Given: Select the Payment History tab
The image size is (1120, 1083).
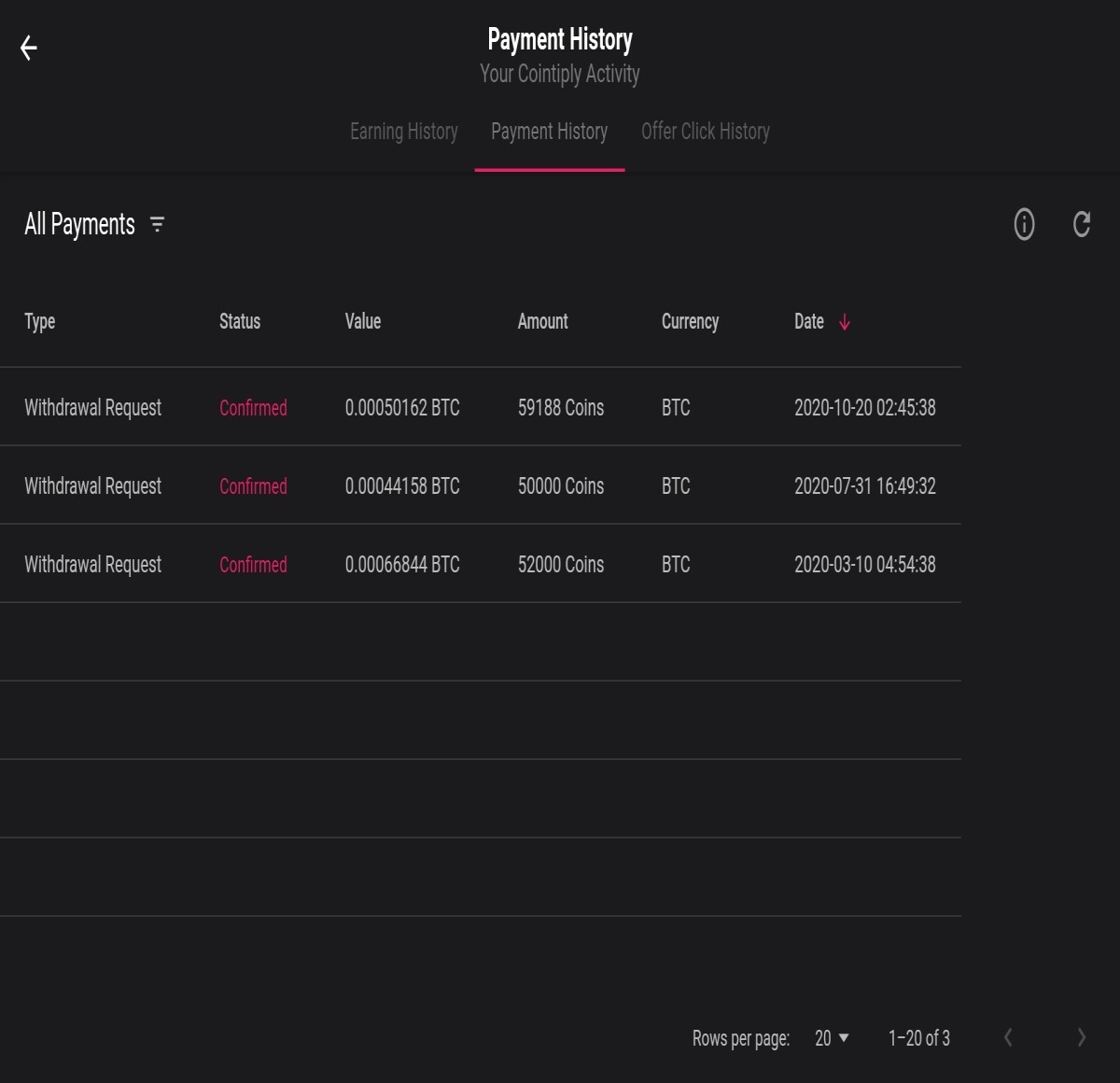Looking at the screenshot, I should (x=549, y=132).
